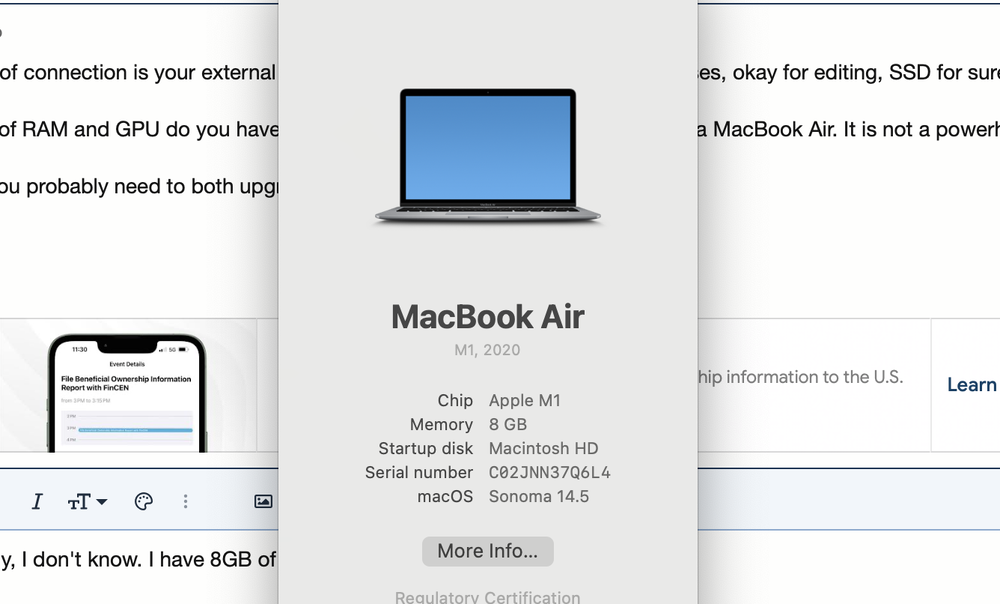This screenshot has width=1000, height=604.
Task: Click the M1, 2020 model text
Action: (487, 350)
